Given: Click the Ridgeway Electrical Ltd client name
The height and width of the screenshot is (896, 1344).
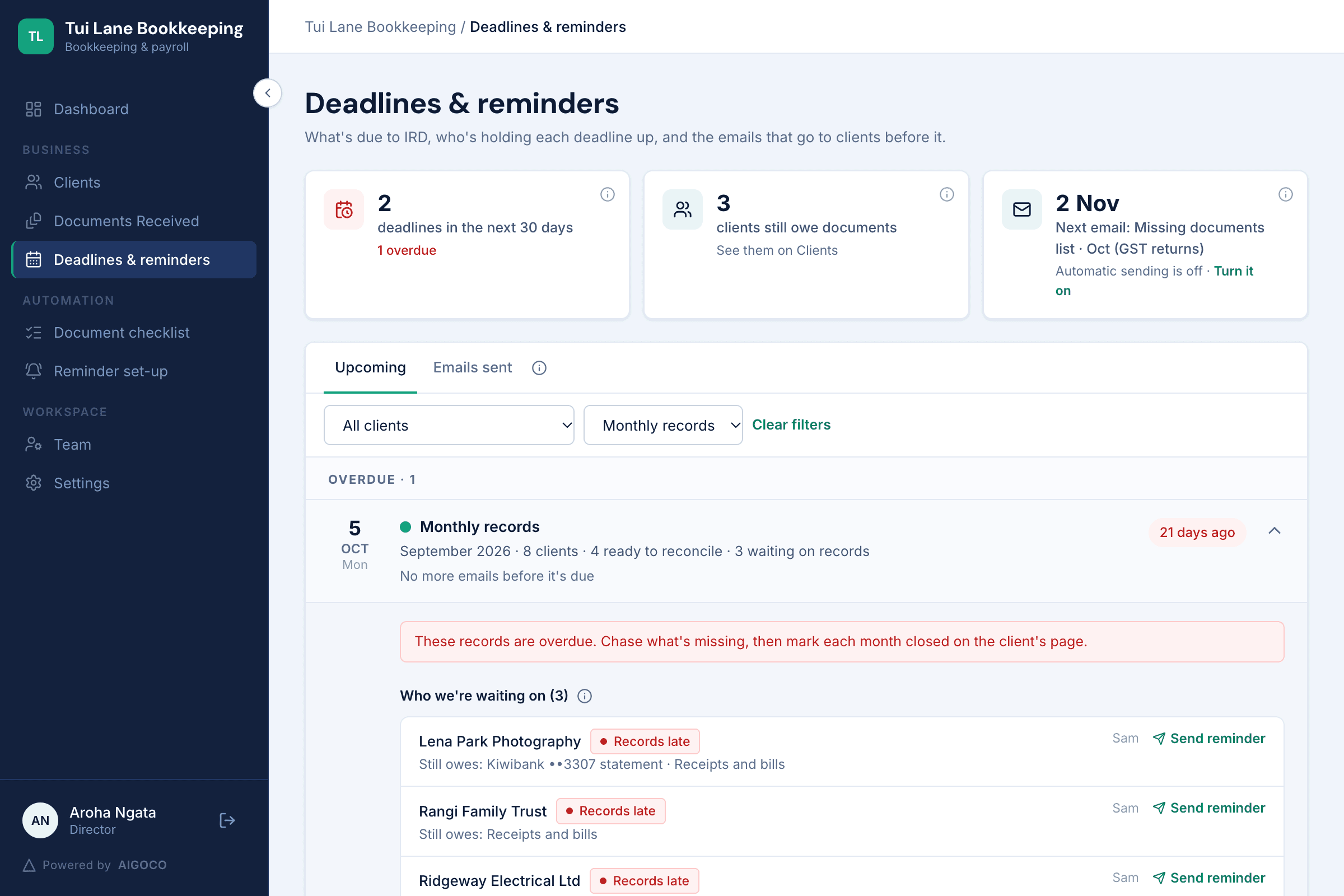Looking at the screenshot, I should point(500,881).
